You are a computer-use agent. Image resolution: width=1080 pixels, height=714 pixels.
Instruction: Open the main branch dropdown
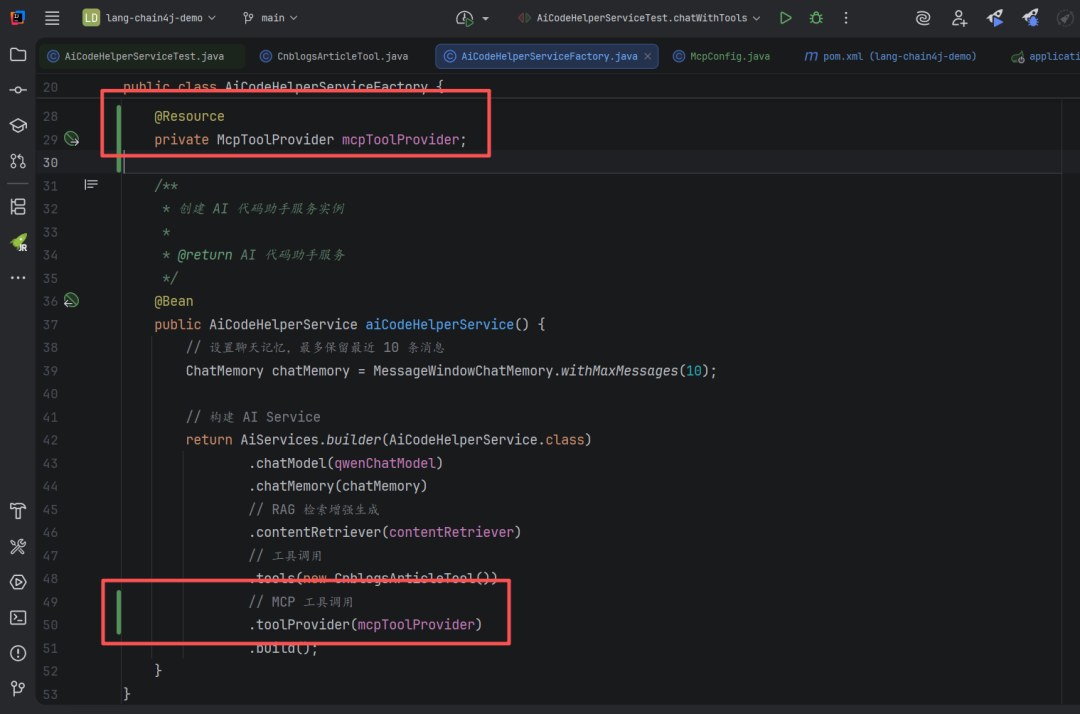270,18
